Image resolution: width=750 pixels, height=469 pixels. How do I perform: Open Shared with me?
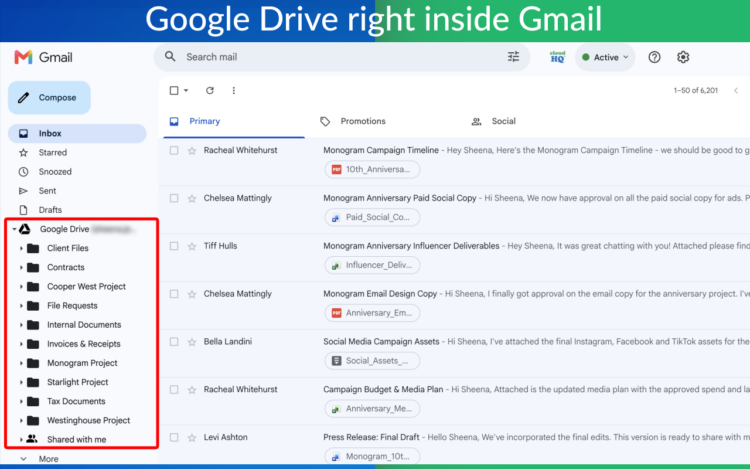coord(77,439)
